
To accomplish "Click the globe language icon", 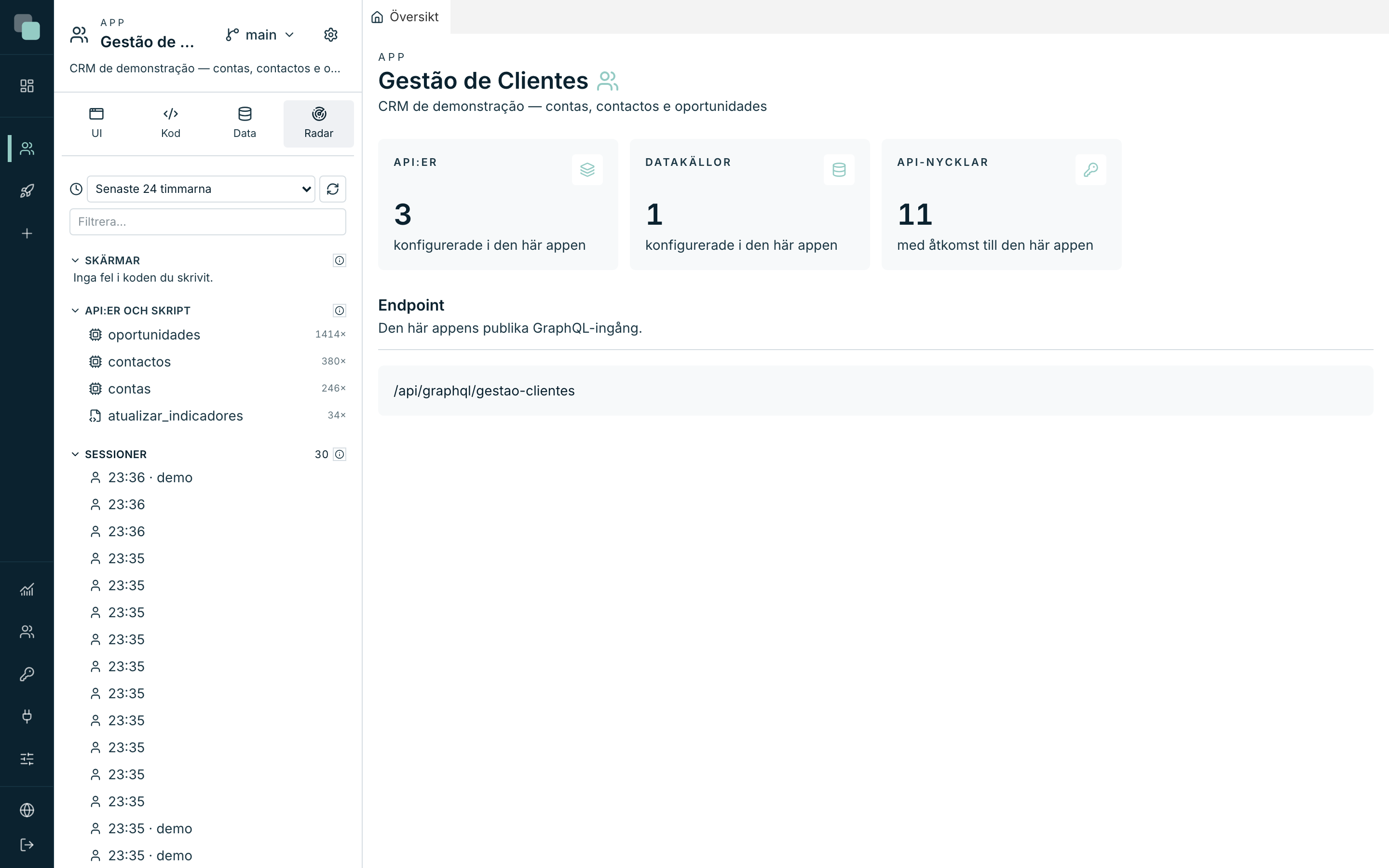I will pyautogui.click(x=27, y=810).
